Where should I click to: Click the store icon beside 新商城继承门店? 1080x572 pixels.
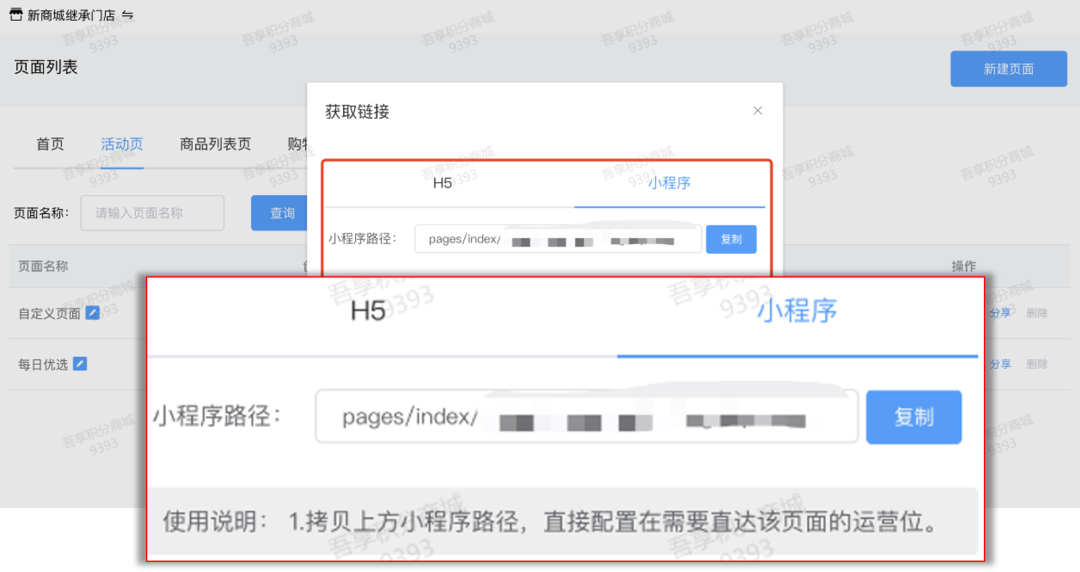(x=16, y=14)
